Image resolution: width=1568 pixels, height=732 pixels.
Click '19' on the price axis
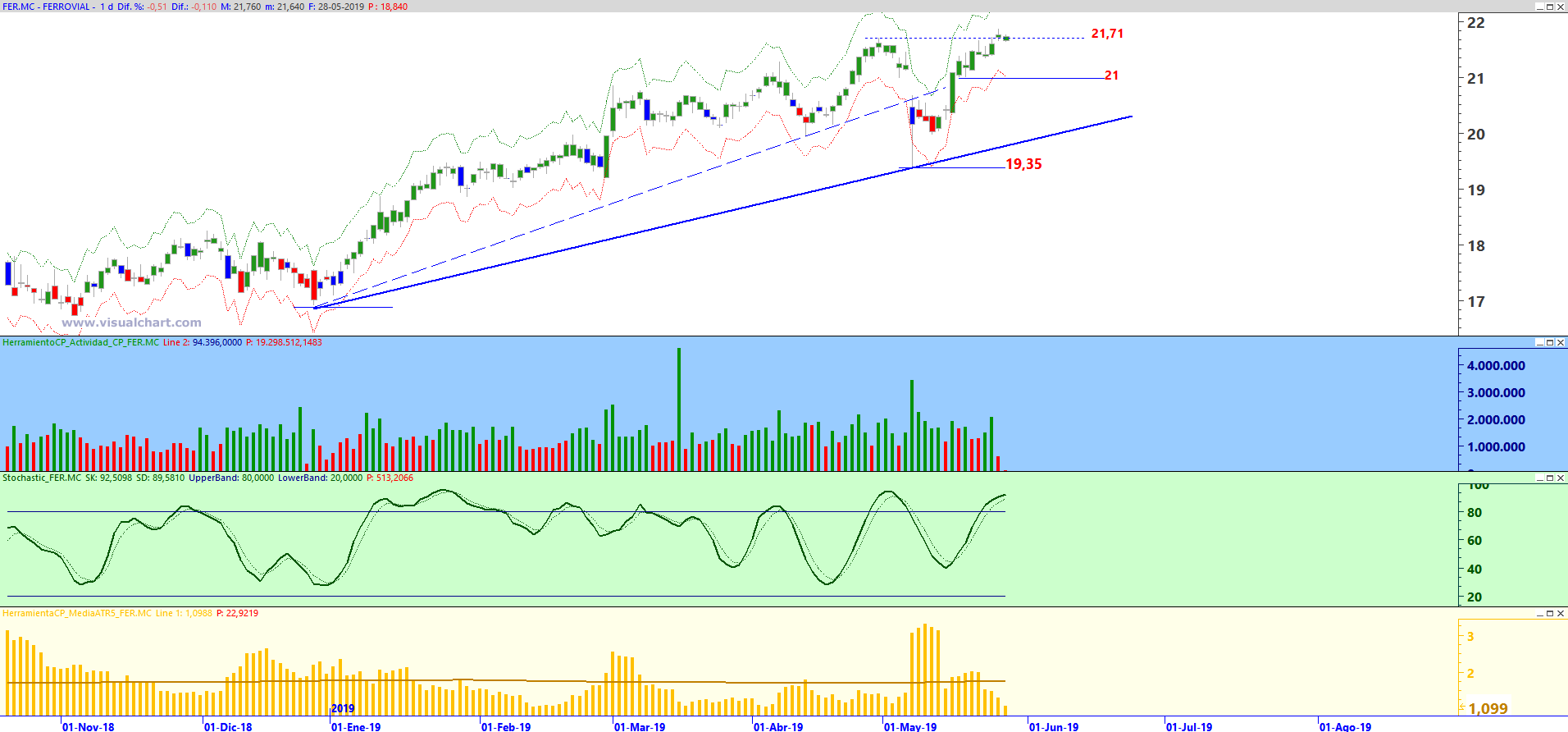(x=1476, y=190)
